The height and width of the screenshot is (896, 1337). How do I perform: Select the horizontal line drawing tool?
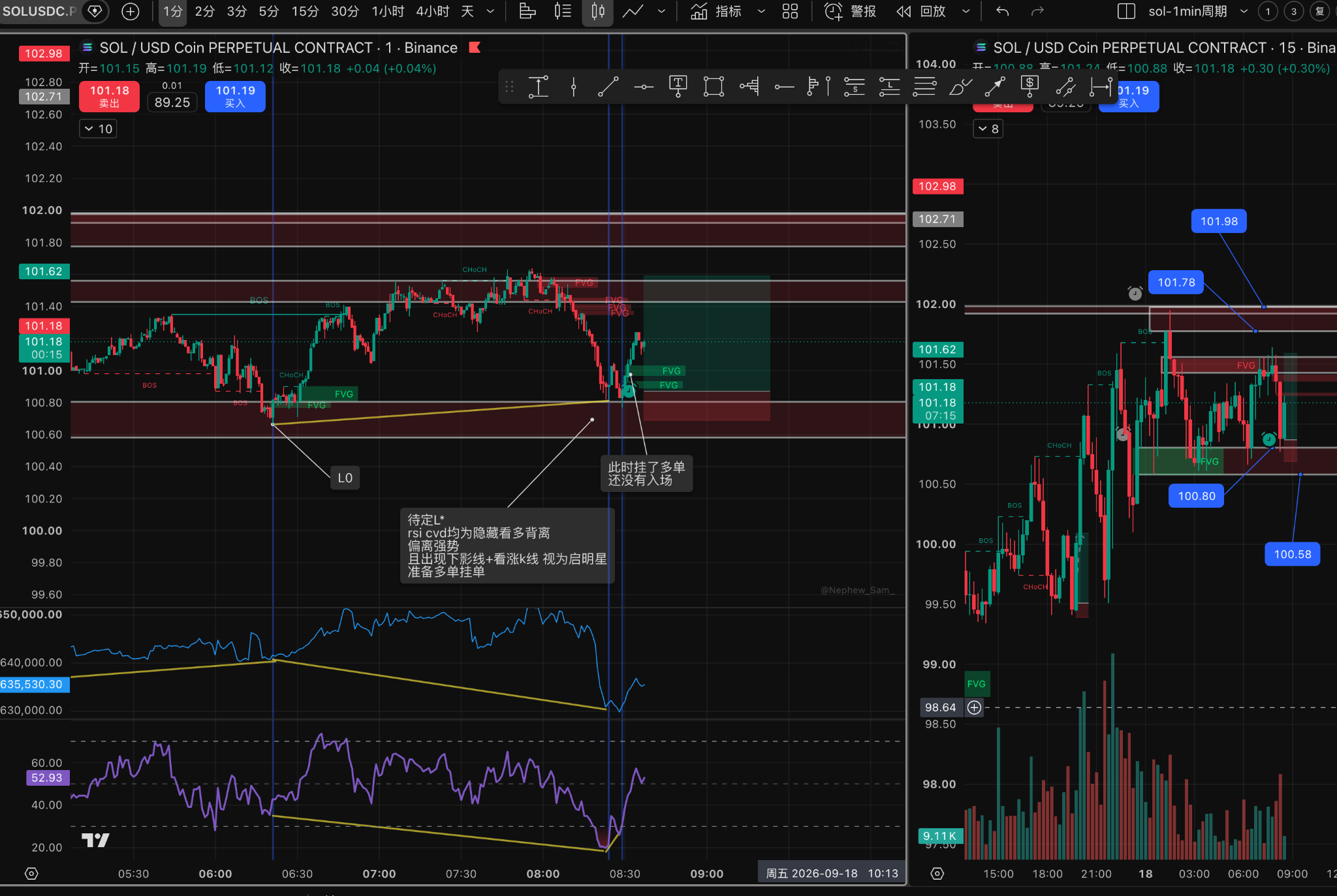643,87
